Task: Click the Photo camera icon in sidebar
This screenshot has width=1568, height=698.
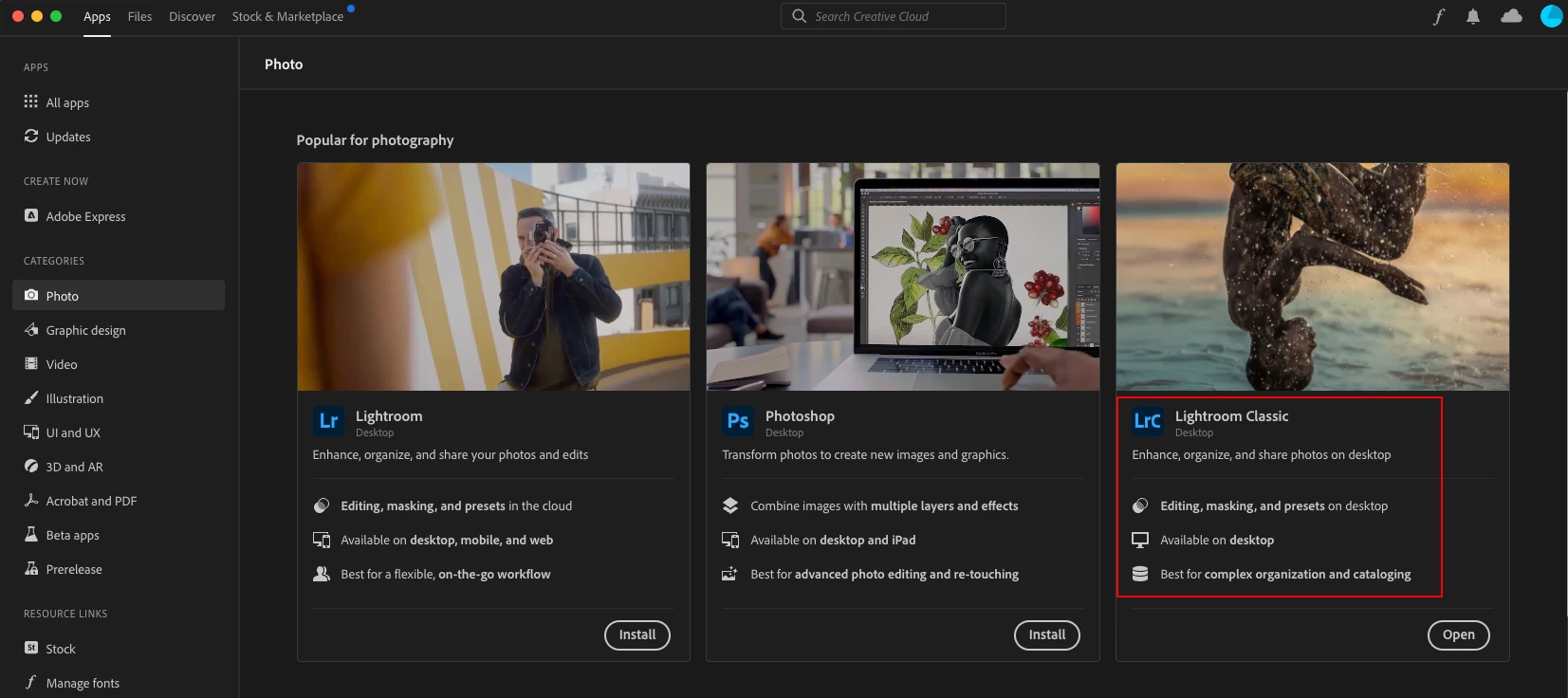Action: 31,295
